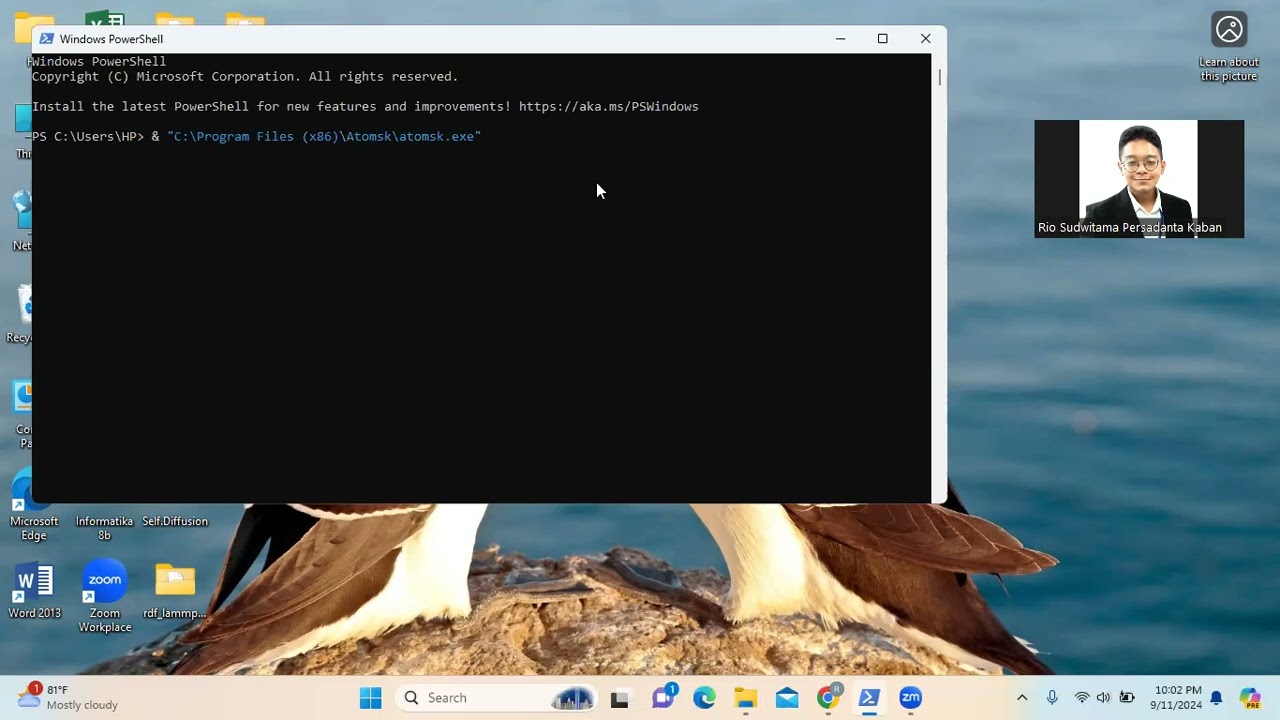Open the Copilot preview taskbar icon

point(1250,698)
